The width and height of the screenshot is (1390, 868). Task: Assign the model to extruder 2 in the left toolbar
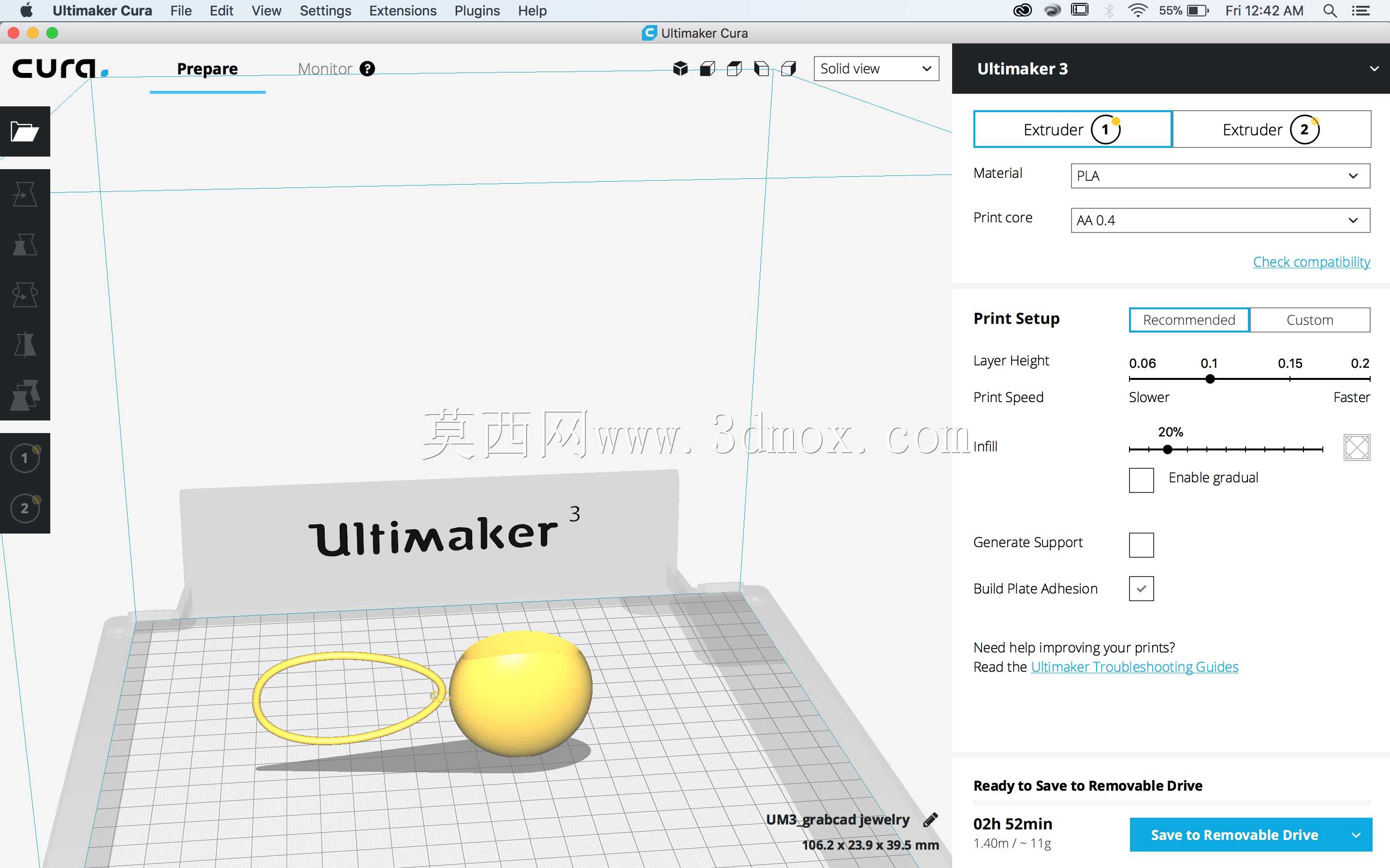pyautogui.click(x=25, y=508)
